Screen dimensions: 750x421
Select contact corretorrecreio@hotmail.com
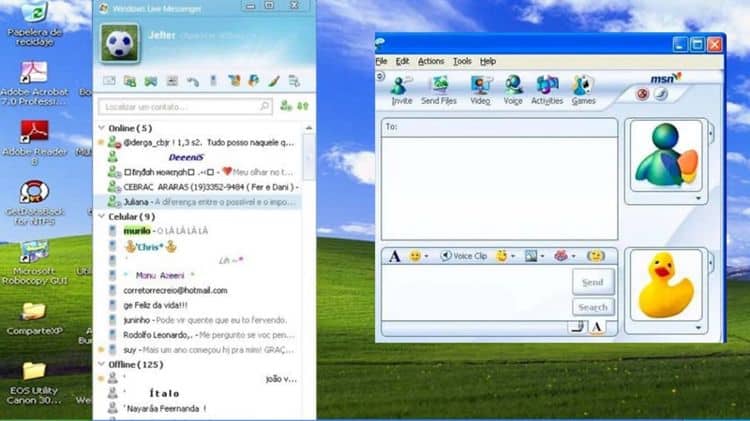(198, 290)
